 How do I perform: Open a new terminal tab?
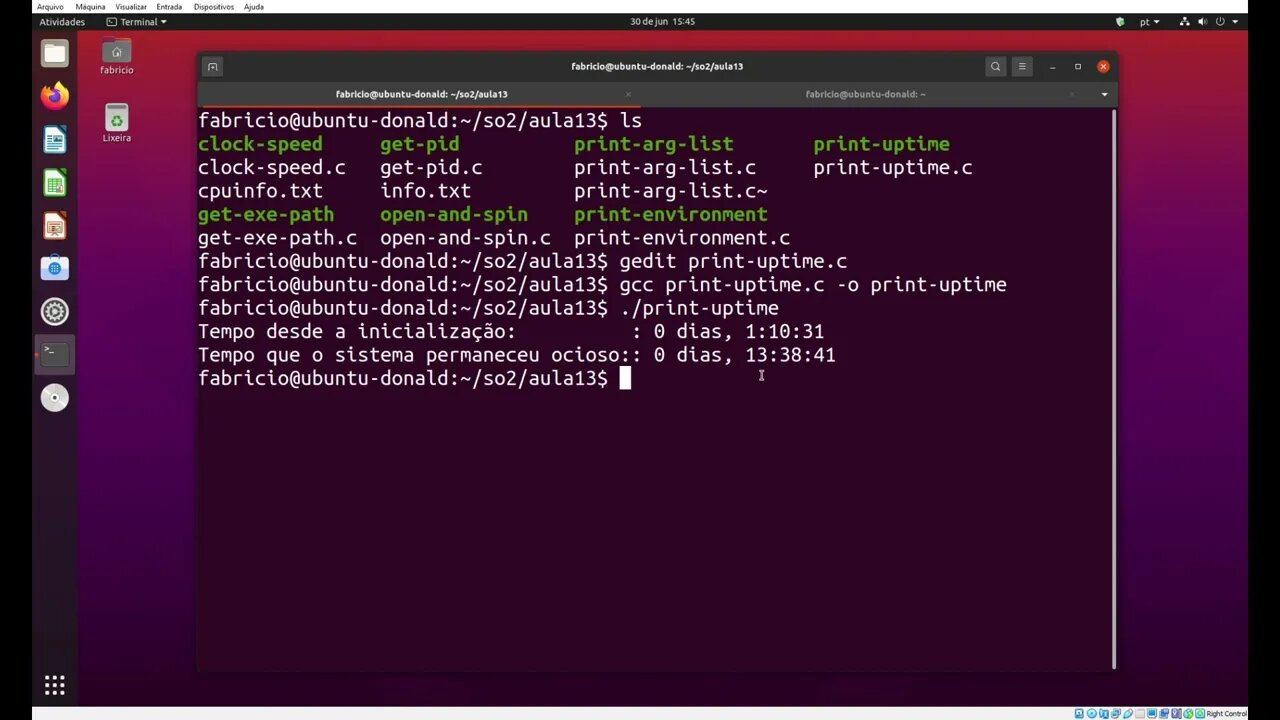click(212, 67)
